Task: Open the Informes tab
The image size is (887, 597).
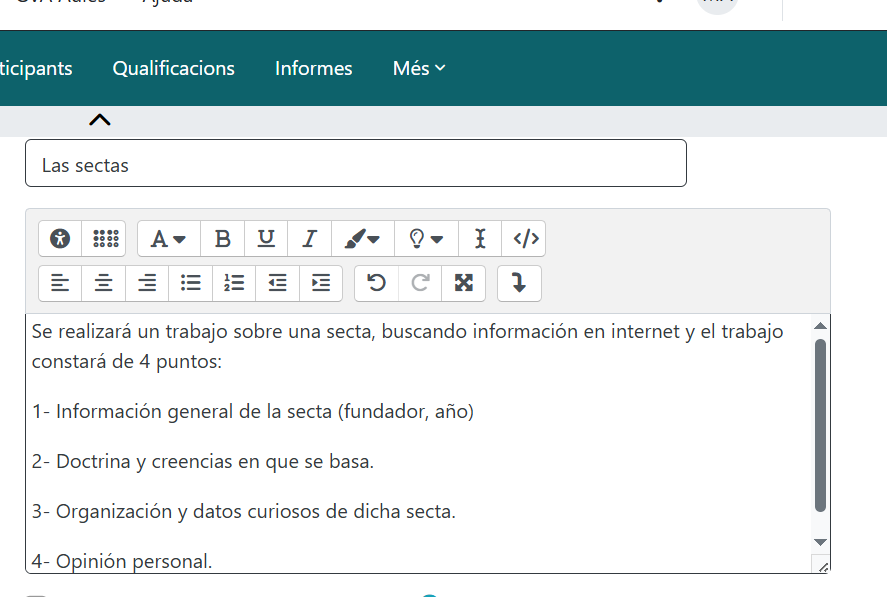Action: 313,68
